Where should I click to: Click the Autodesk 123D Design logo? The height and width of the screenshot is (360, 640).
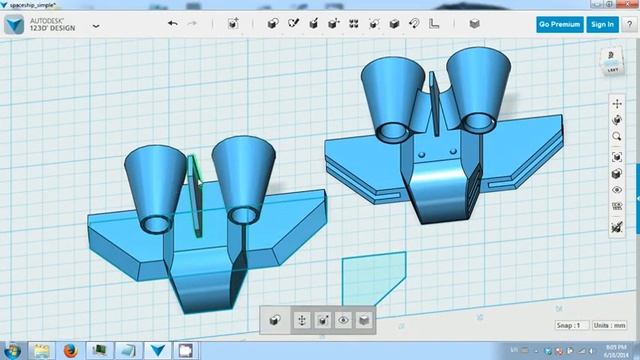pos(14,25)
